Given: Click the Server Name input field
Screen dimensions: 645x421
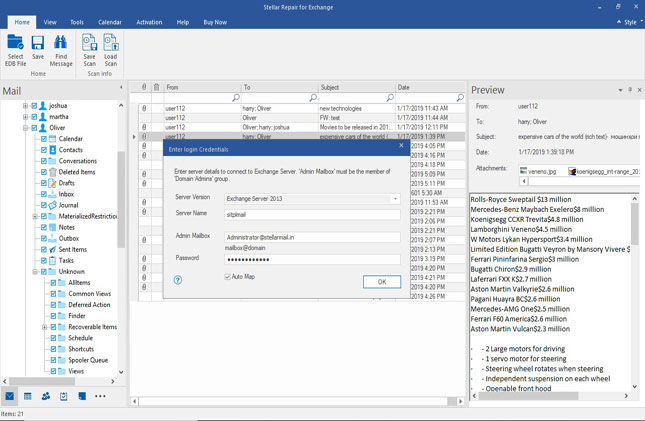Looking at the screenshot, I should click(x=312, y=214).
